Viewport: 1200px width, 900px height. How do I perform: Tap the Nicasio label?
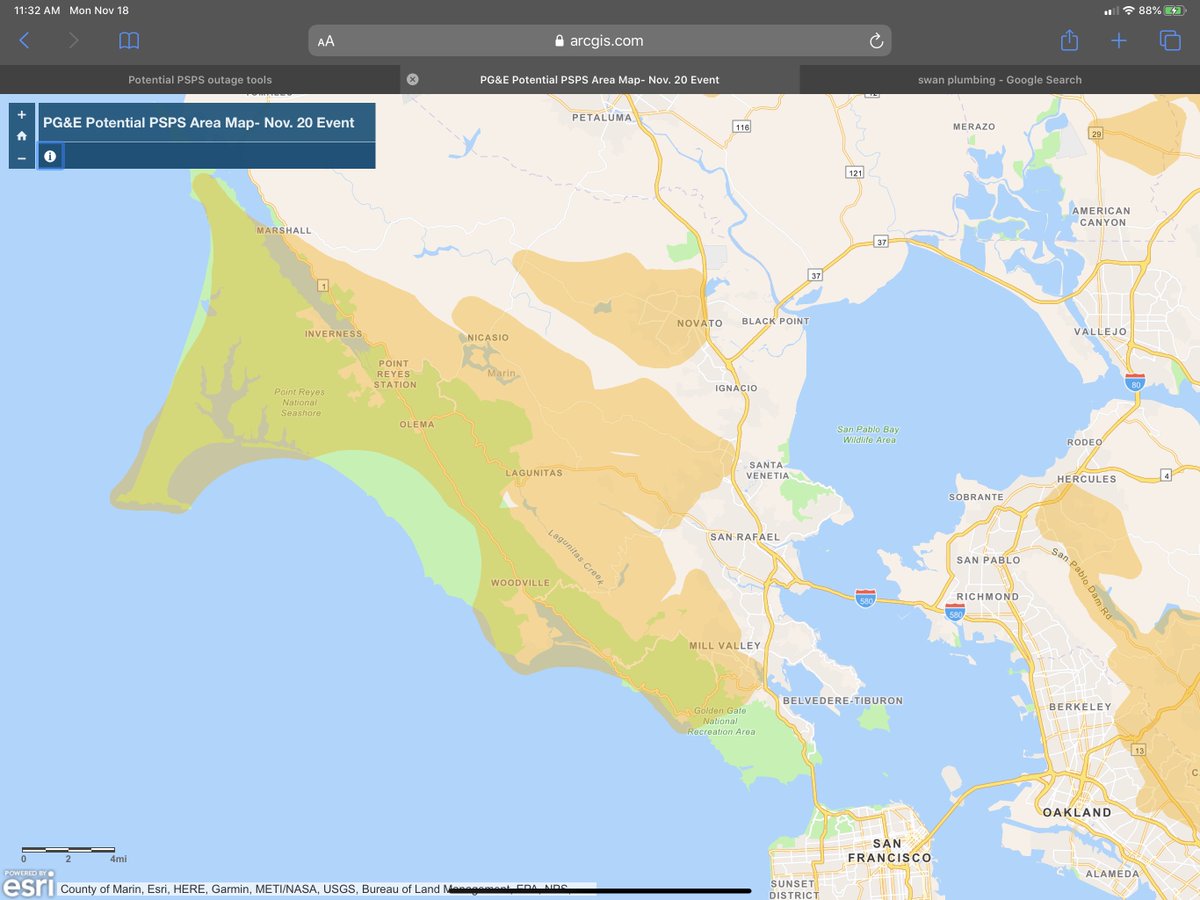(488, 338)
